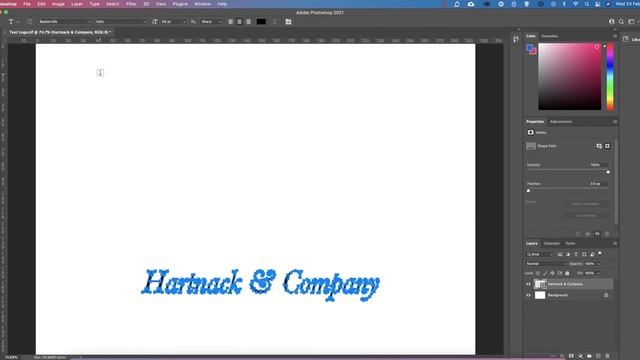This screenshot has height=360, width=640.
Task: Click the delete mask trash icon in Properties
Action: pyautogui.click(x=607, y=234)
